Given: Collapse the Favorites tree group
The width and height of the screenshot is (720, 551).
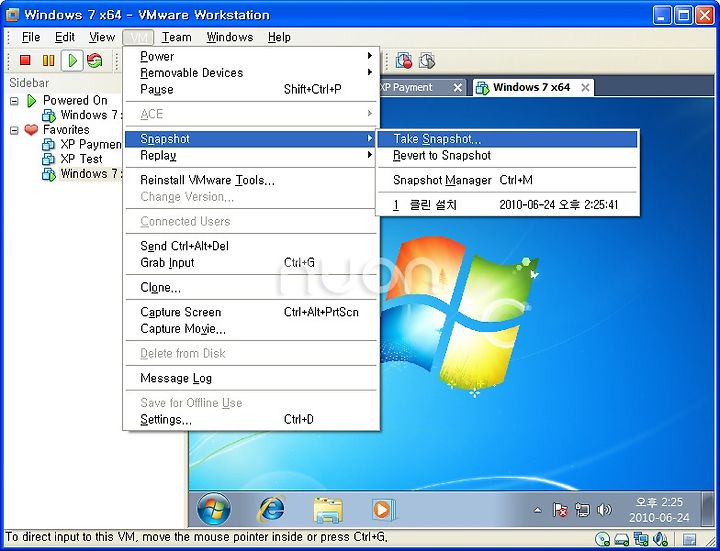Looking at the screenshot, I should (x=15, y=130).
